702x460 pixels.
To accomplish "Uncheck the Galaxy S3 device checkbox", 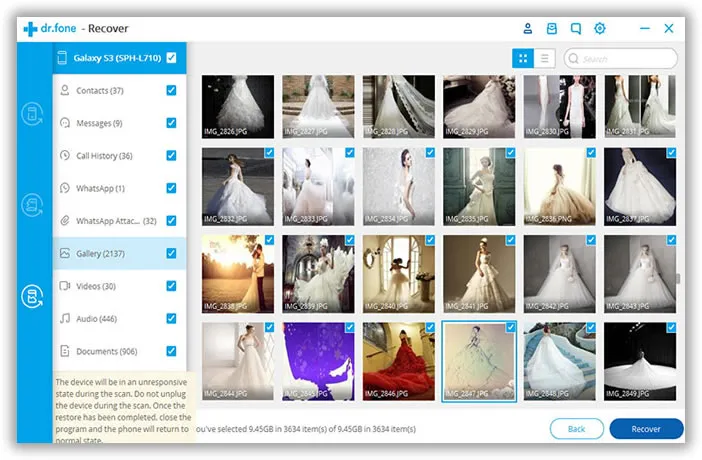I will pos(171,58).
